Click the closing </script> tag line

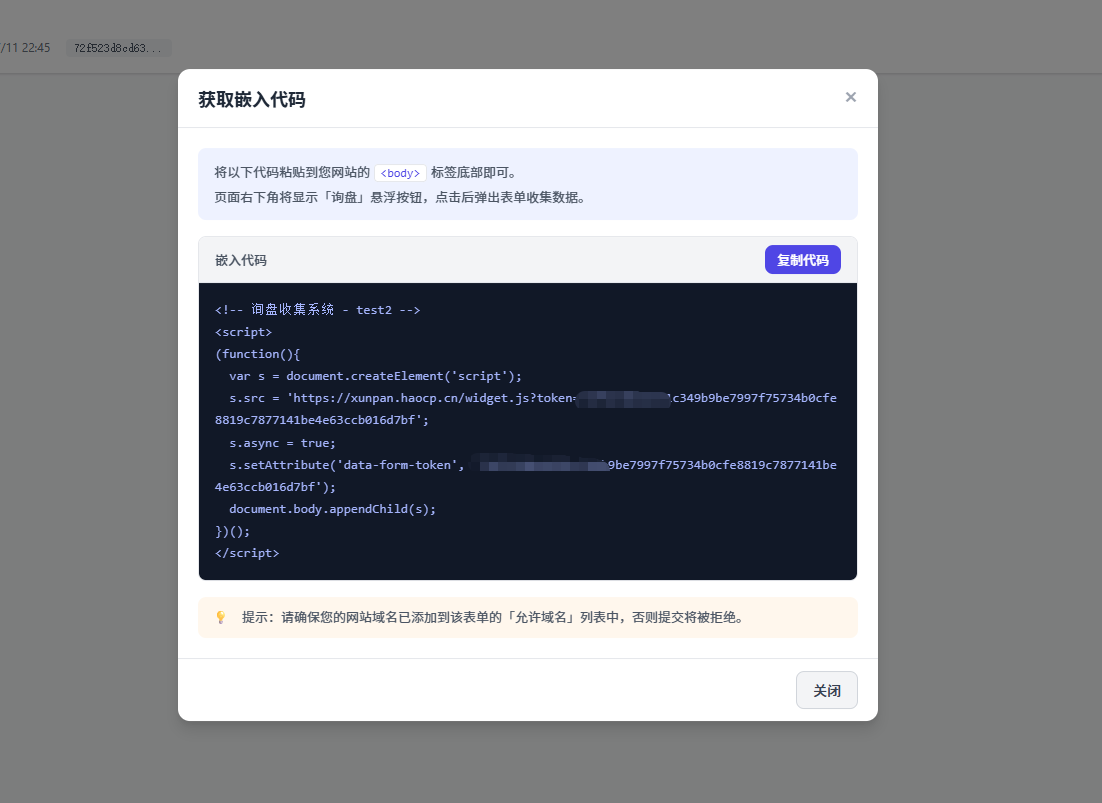pos(247,553)
